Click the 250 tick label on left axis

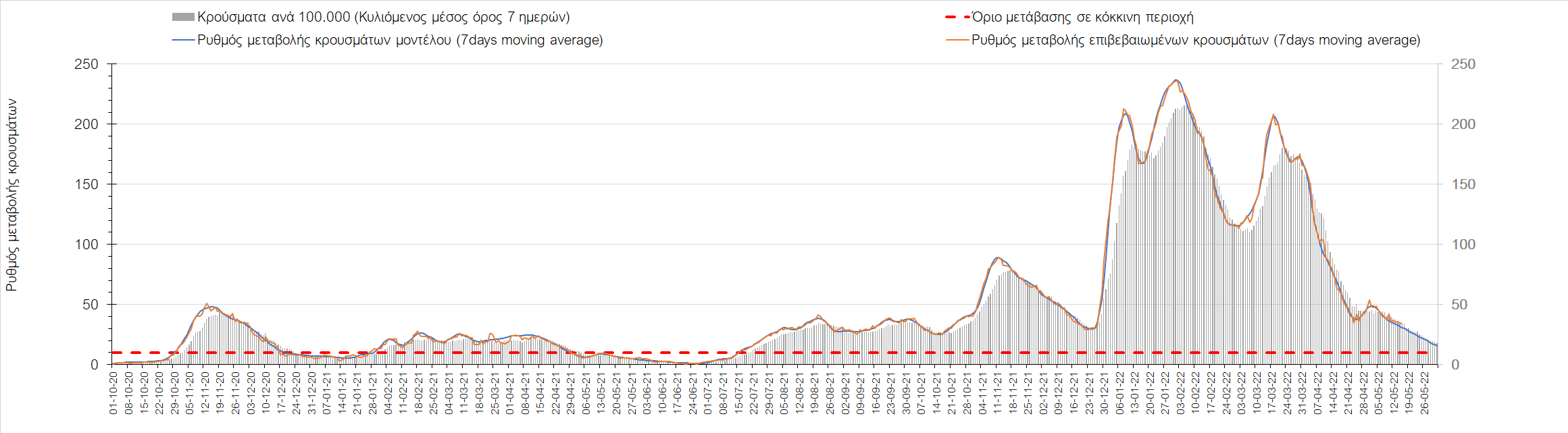(86, 64)
